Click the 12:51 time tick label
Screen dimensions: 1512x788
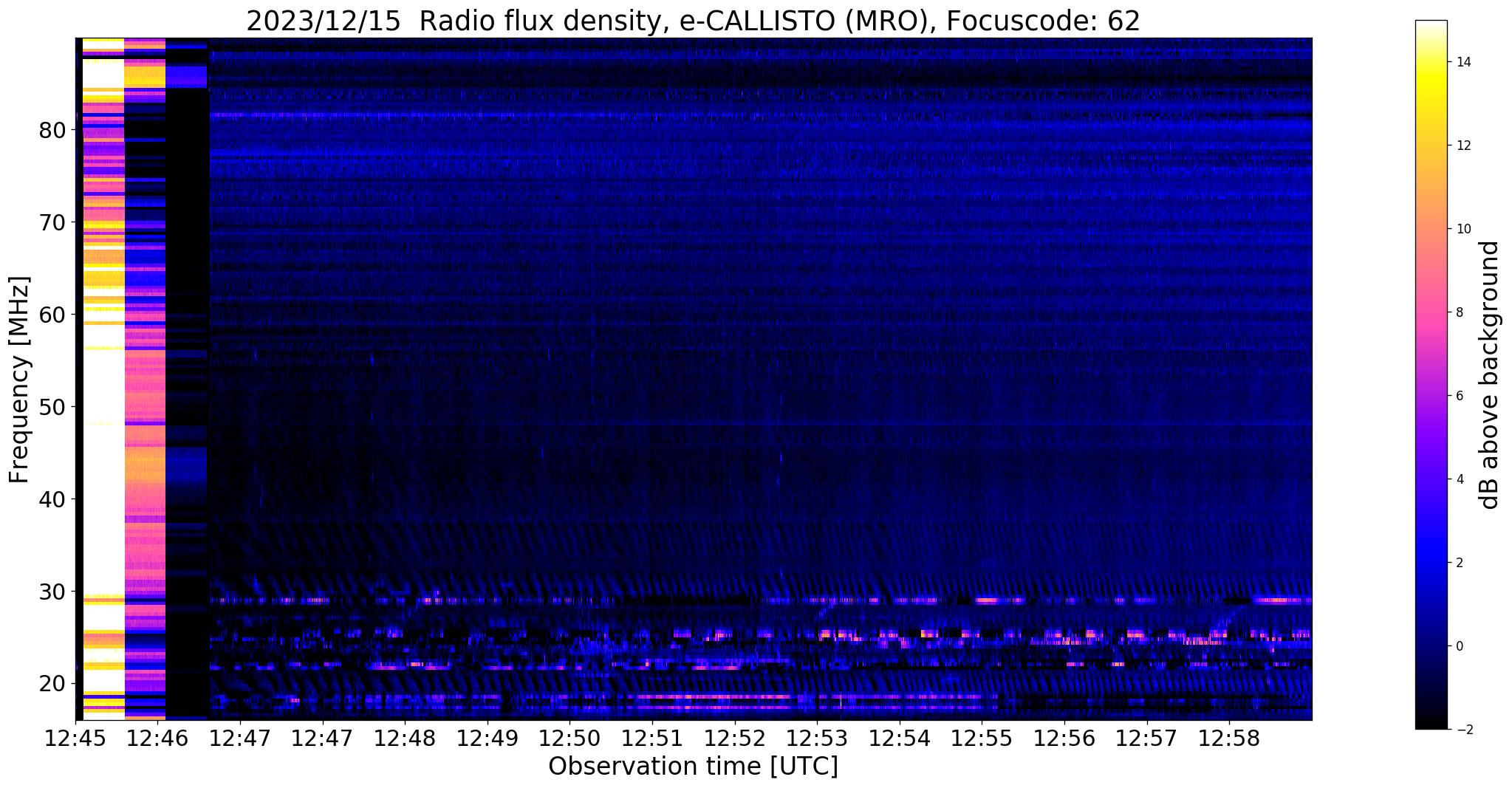[x=652, y=738]
